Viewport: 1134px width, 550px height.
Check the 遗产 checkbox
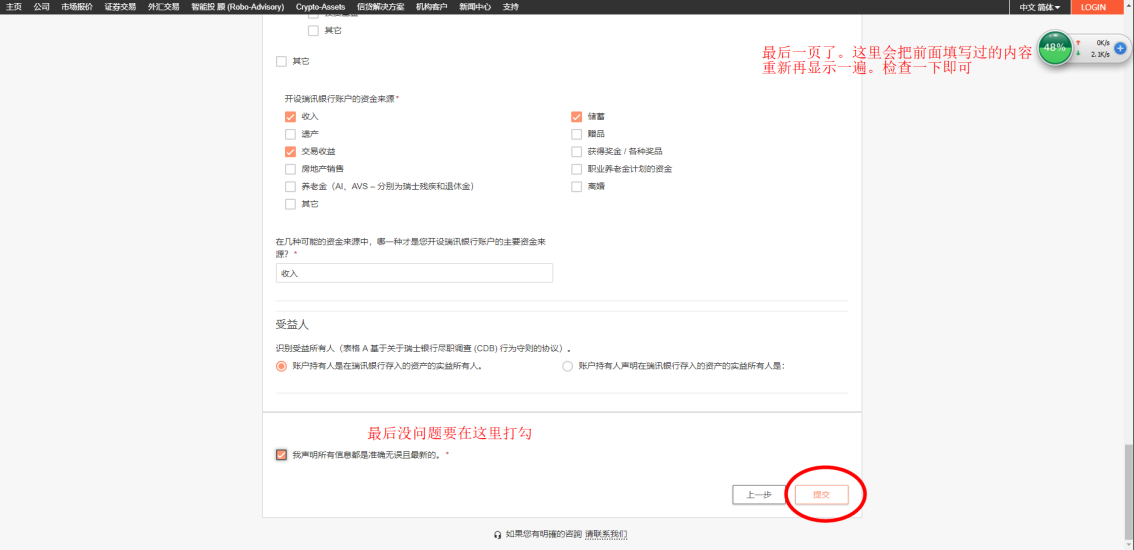pyautogui.click(x=291, y=134)
